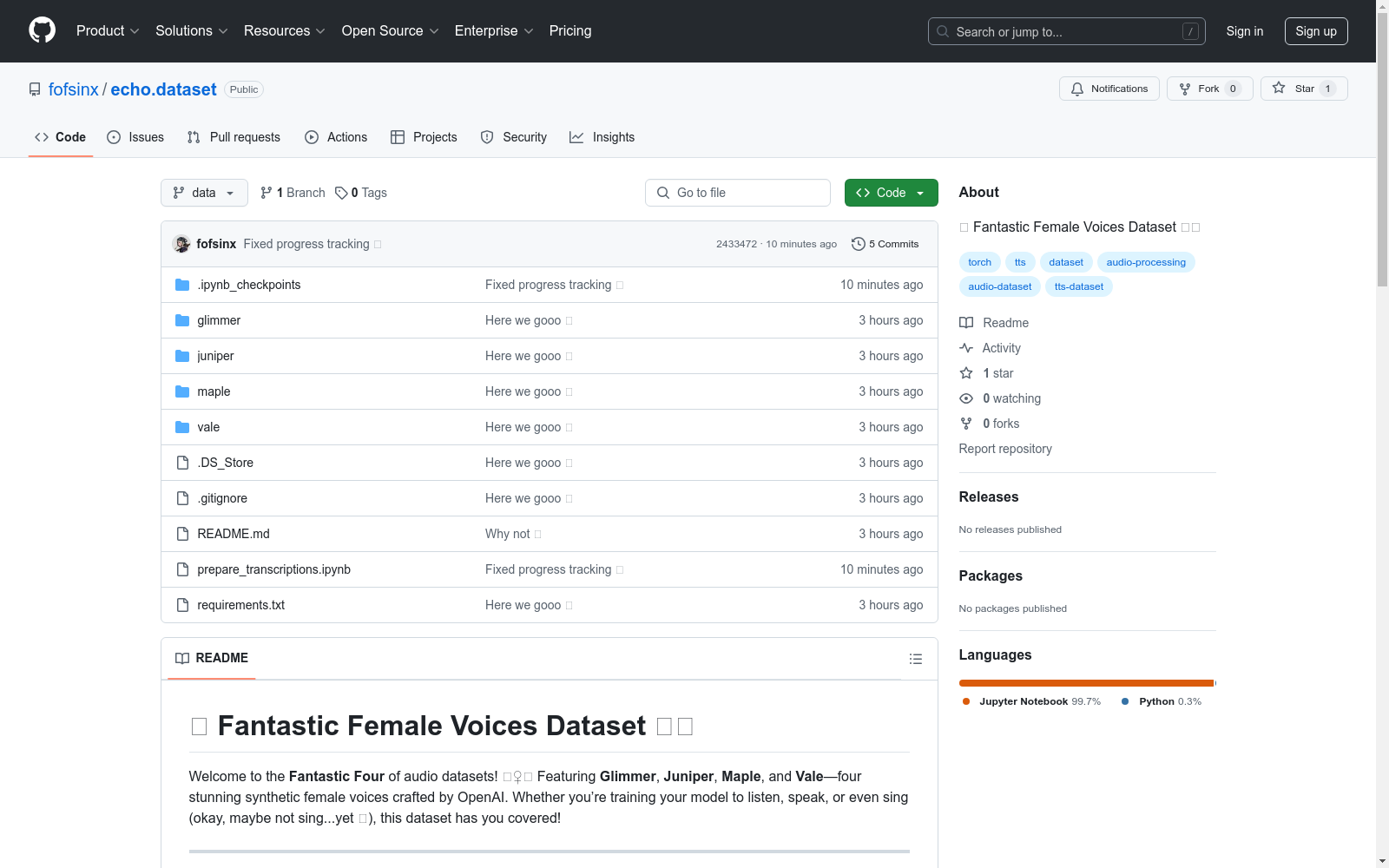Go to the Pricing page
The height and width of the screenshot is (868, 1389).
coord(570,31)
